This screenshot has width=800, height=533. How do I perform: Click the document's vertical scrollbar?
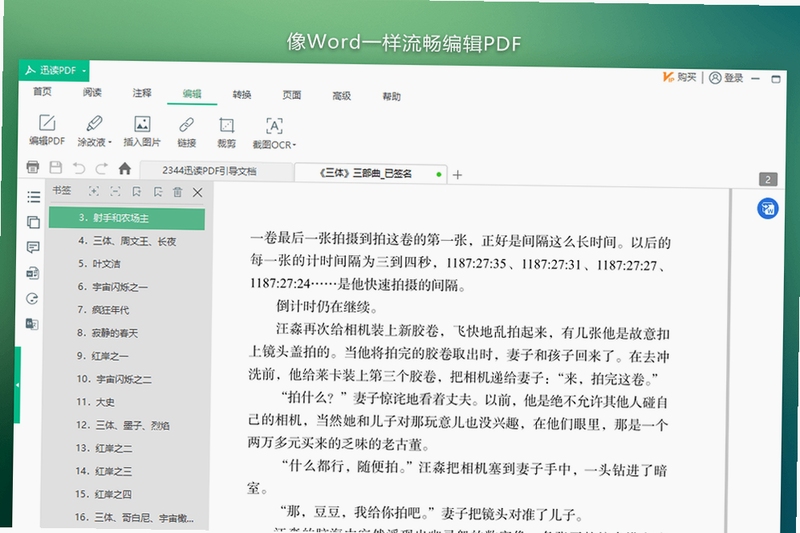[730, 361]
